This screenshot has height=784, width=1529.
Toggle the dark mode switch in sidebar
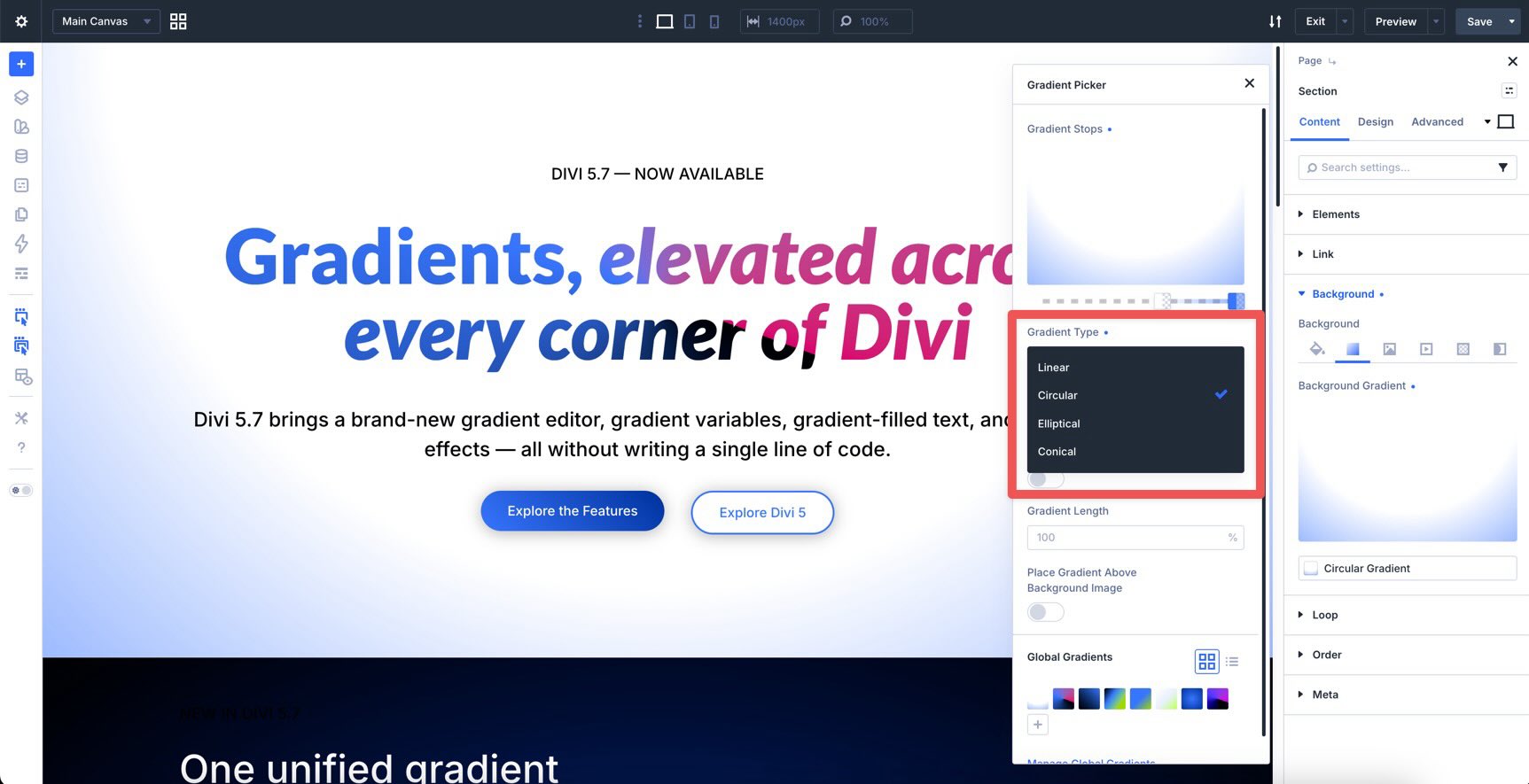(x=21, y=490)
